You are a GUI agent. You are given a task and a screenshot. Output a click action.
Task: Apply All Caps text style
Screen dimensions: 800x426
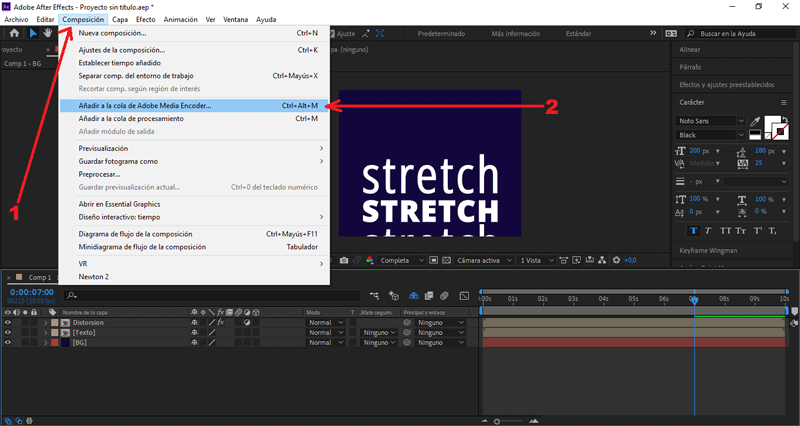point(725,231)
